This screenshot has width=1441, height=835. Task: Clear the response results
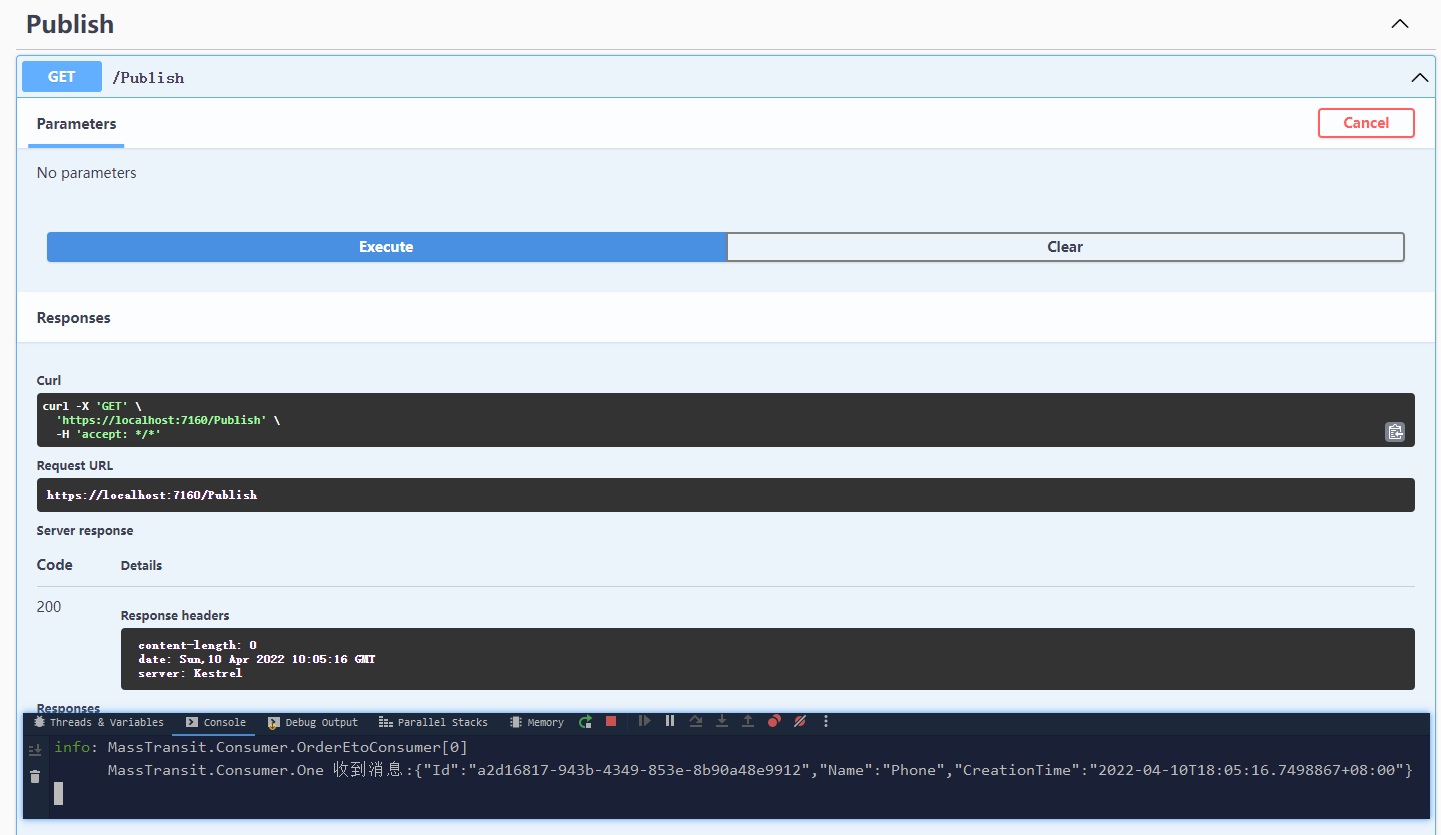pos(1065,247)
